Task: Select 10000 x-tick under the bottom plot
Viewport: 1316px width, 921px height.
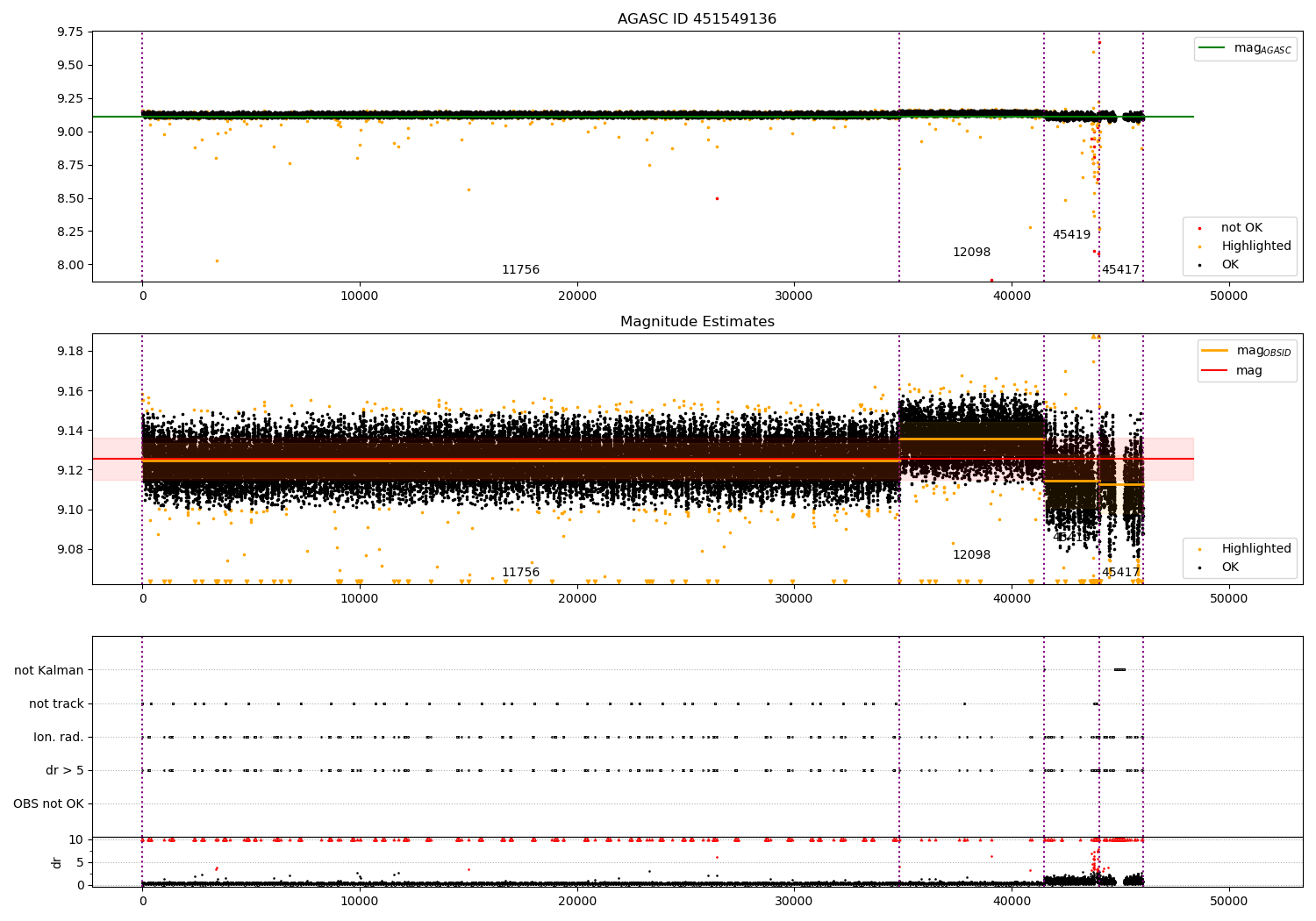Action: (360, 902)
